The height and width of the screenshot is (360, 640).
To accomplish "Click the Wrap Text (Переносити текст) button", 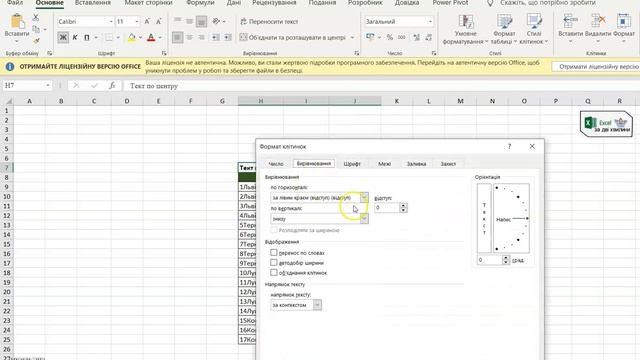I will [269, 21].
